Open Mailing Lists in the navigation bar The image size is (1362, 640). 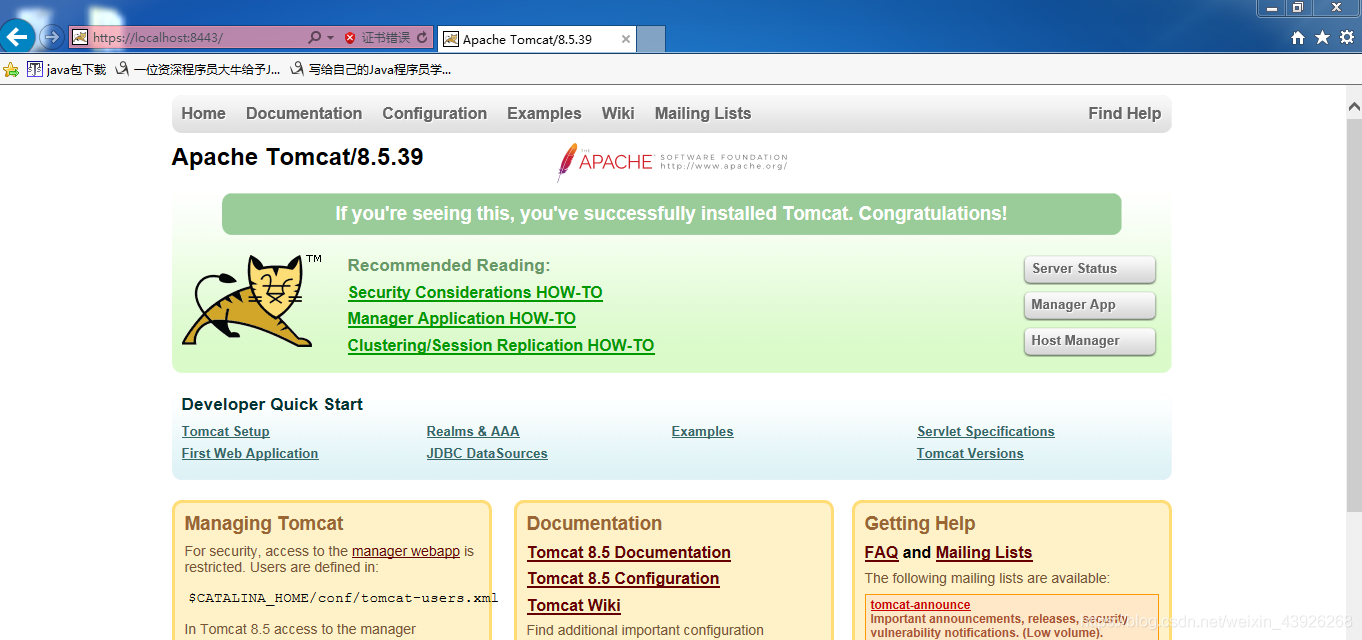click(703, 113)
